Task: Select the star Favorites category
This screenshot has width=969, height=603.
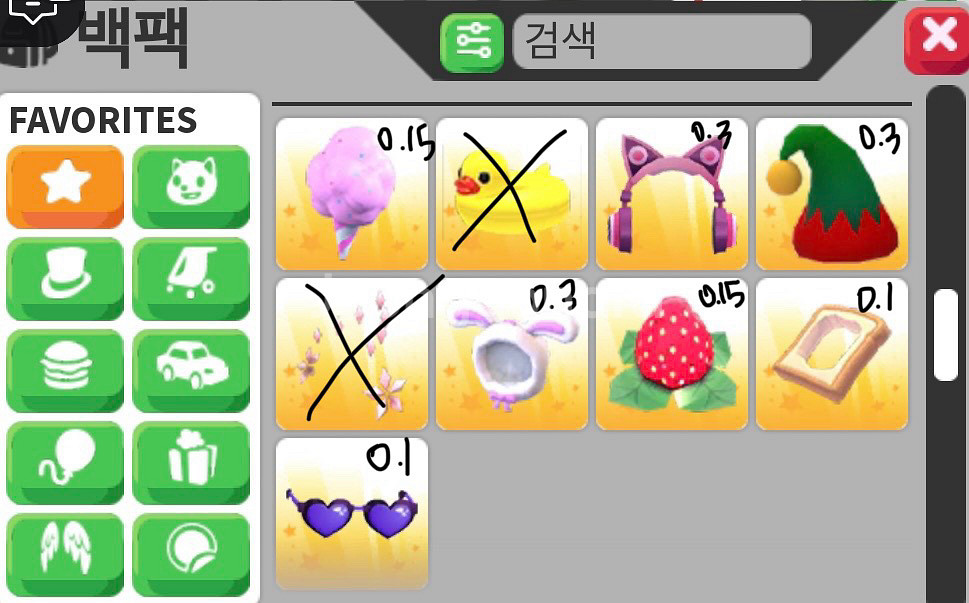Action: 65,187
